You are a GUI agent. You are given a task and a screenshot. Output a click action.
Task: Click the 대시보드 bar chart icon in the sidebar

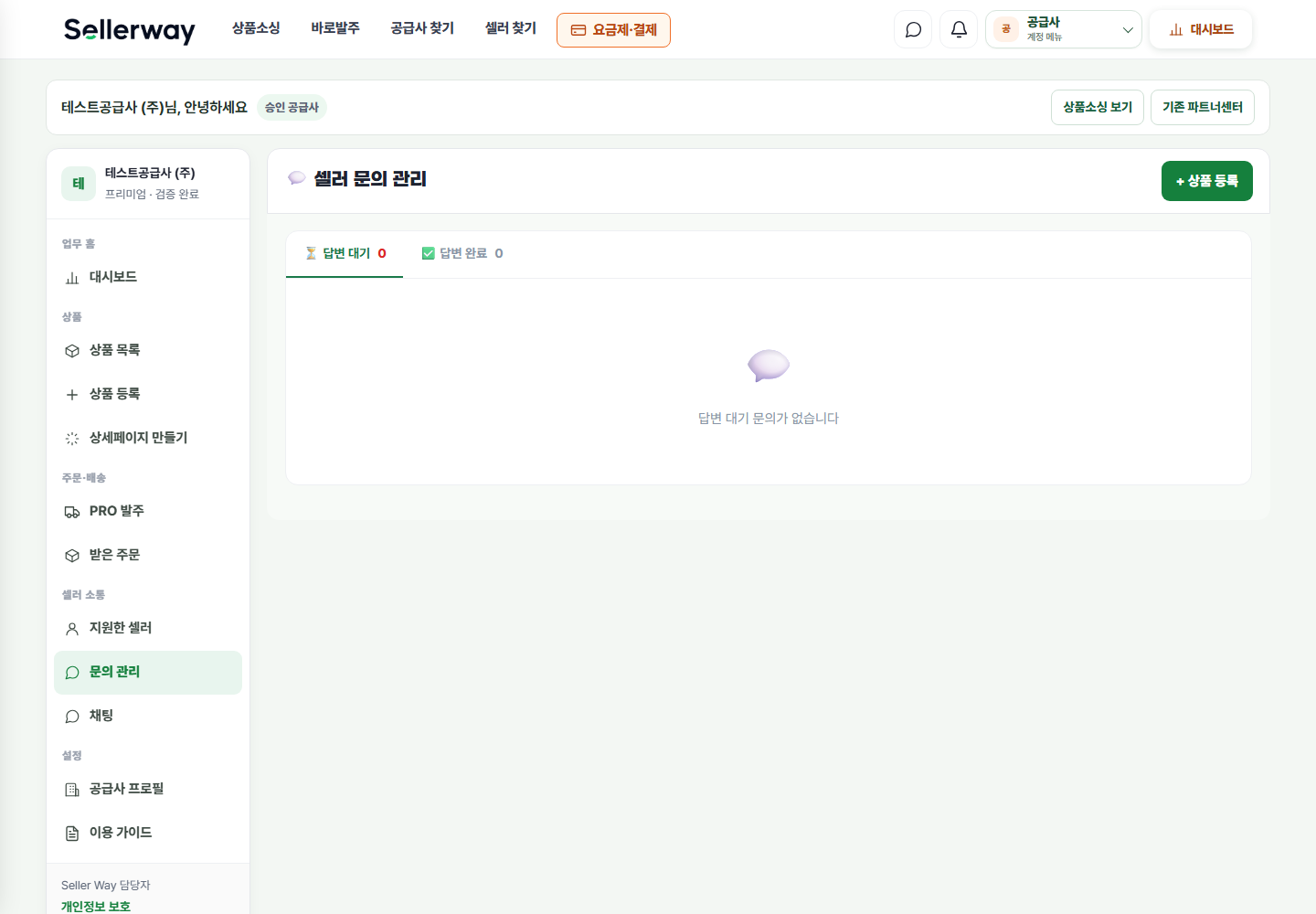click(x=72, y=278)
